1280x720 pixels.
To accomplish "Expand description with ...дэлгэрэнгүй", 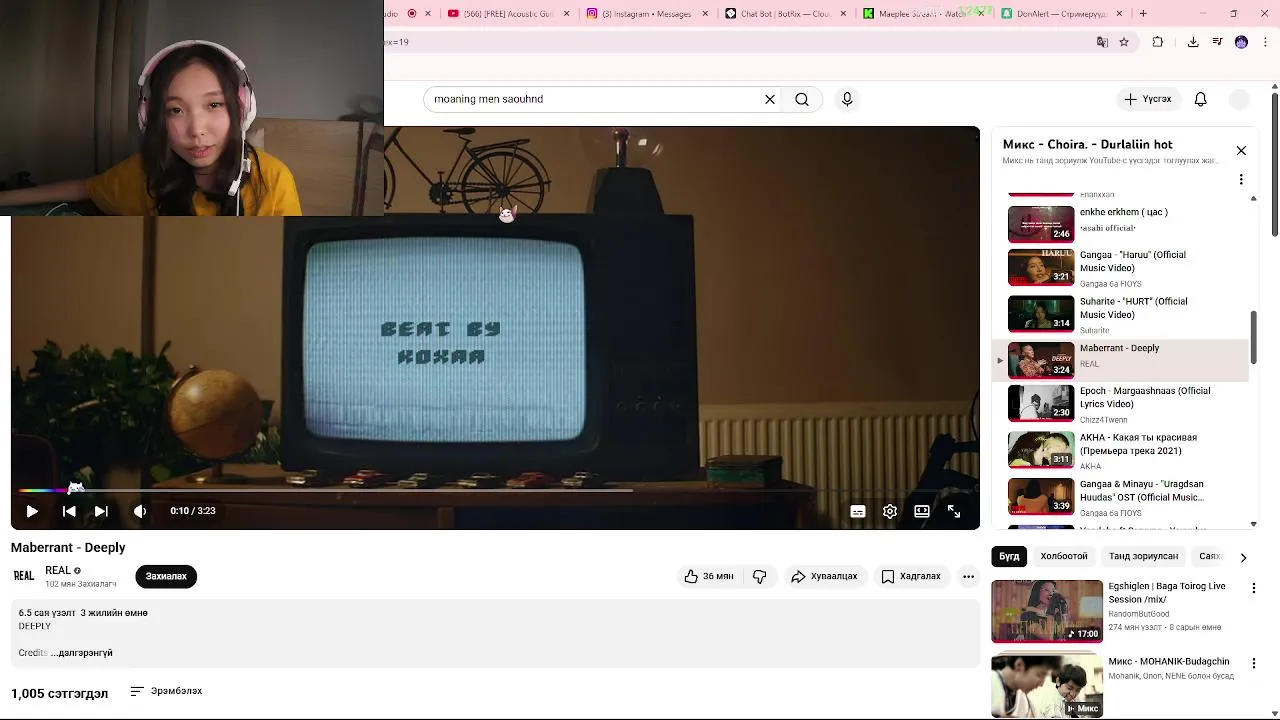I will pos(82,653).
